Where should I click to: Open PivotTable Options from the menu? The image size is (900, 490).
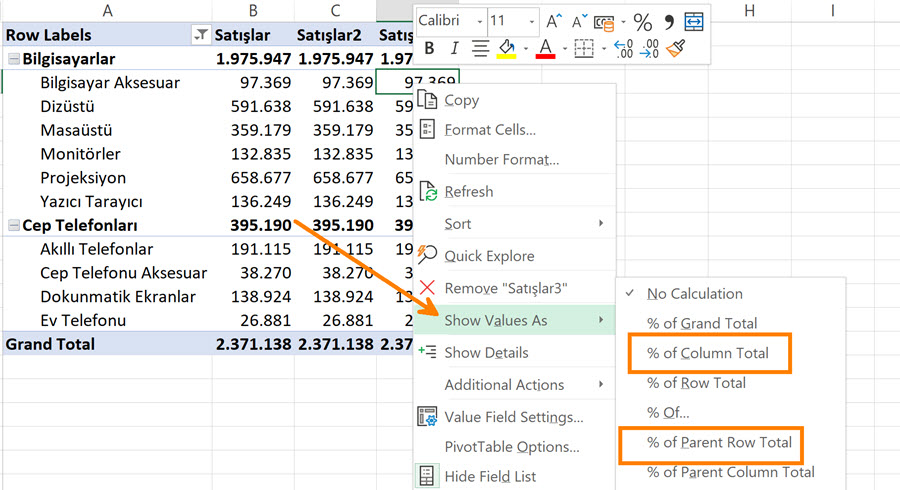coord(512,447)
